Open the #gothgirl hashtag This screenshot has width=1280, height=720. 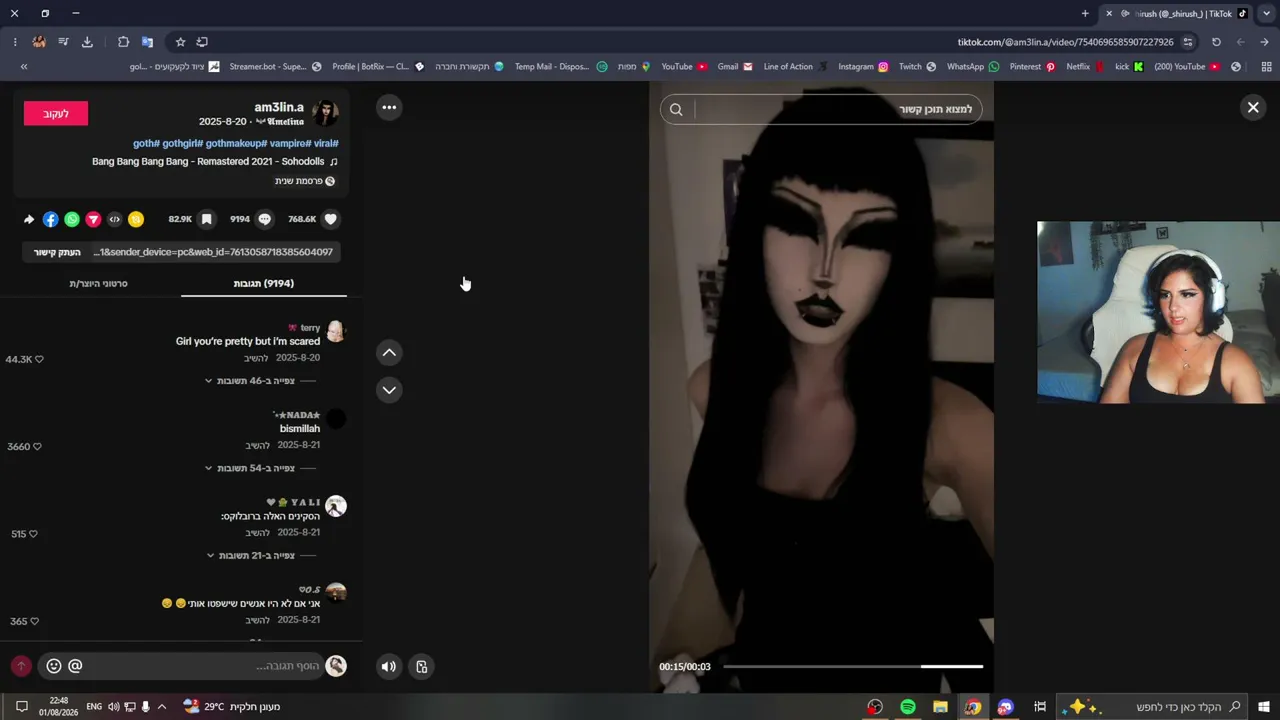[183, 143]
